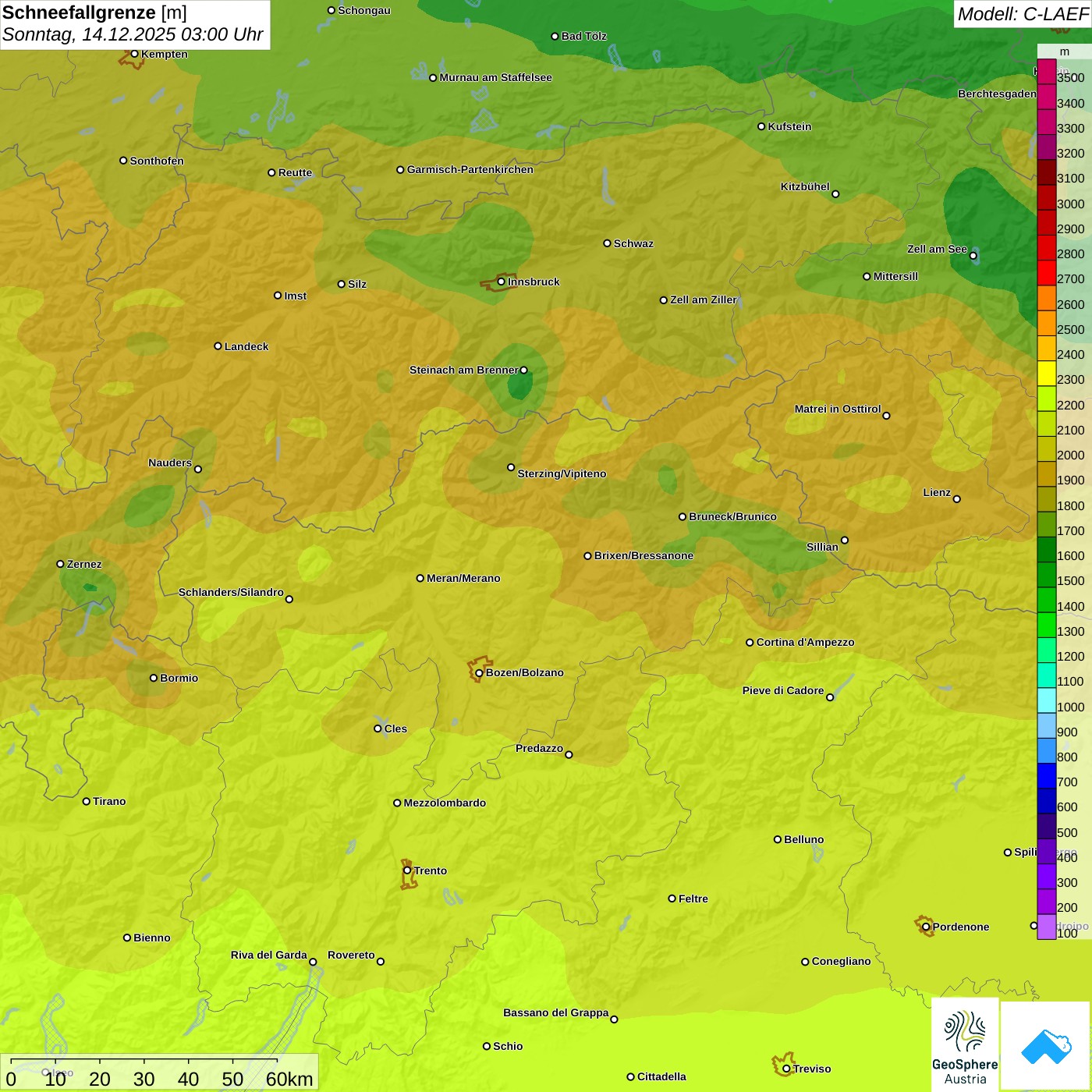Click the 'Riva del Garda' label
1092x1092 pixels.
(269, 955)
